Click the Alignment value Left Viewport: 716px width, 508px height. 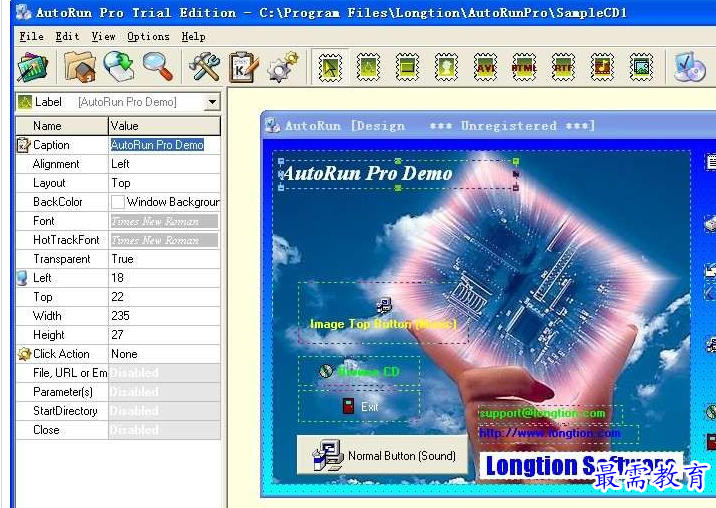164,164
